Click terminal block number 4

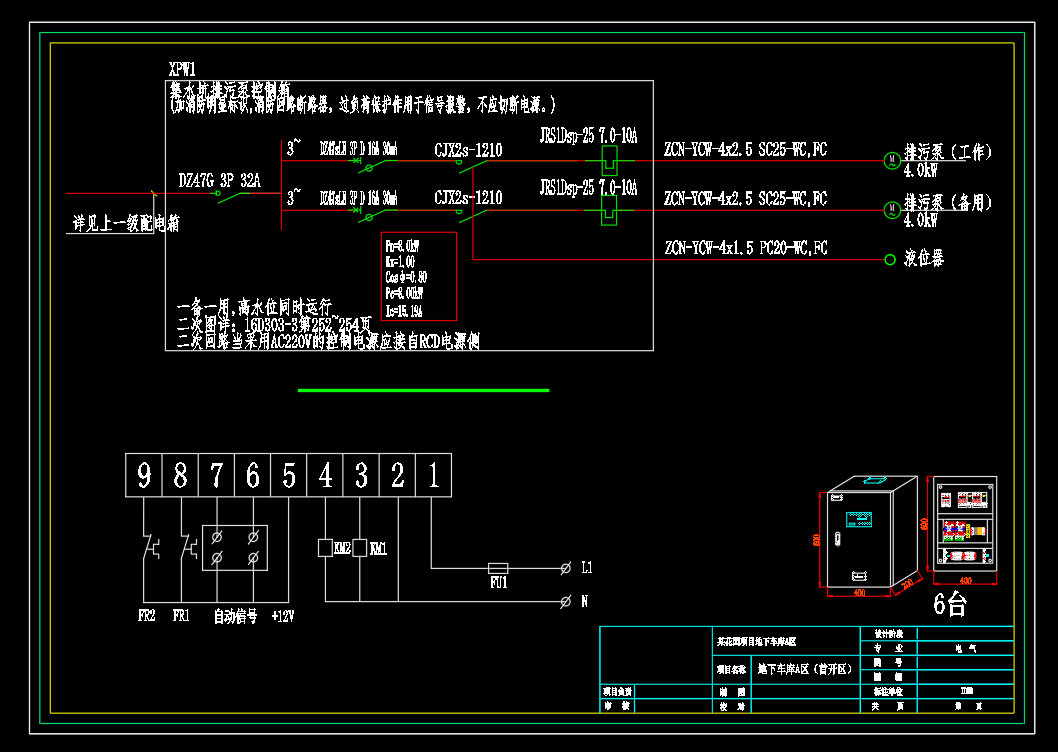tap(325, 475)
